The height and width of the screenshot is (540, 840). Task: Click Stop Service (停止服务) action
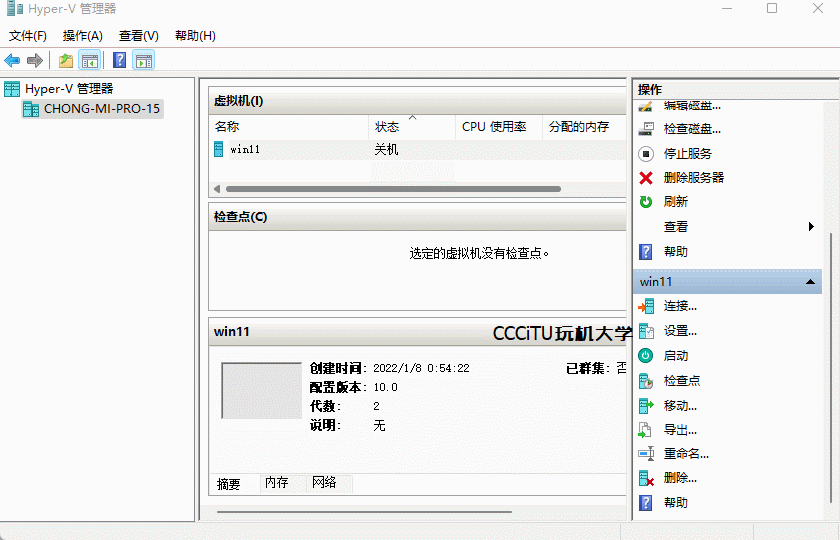point(687,154)
